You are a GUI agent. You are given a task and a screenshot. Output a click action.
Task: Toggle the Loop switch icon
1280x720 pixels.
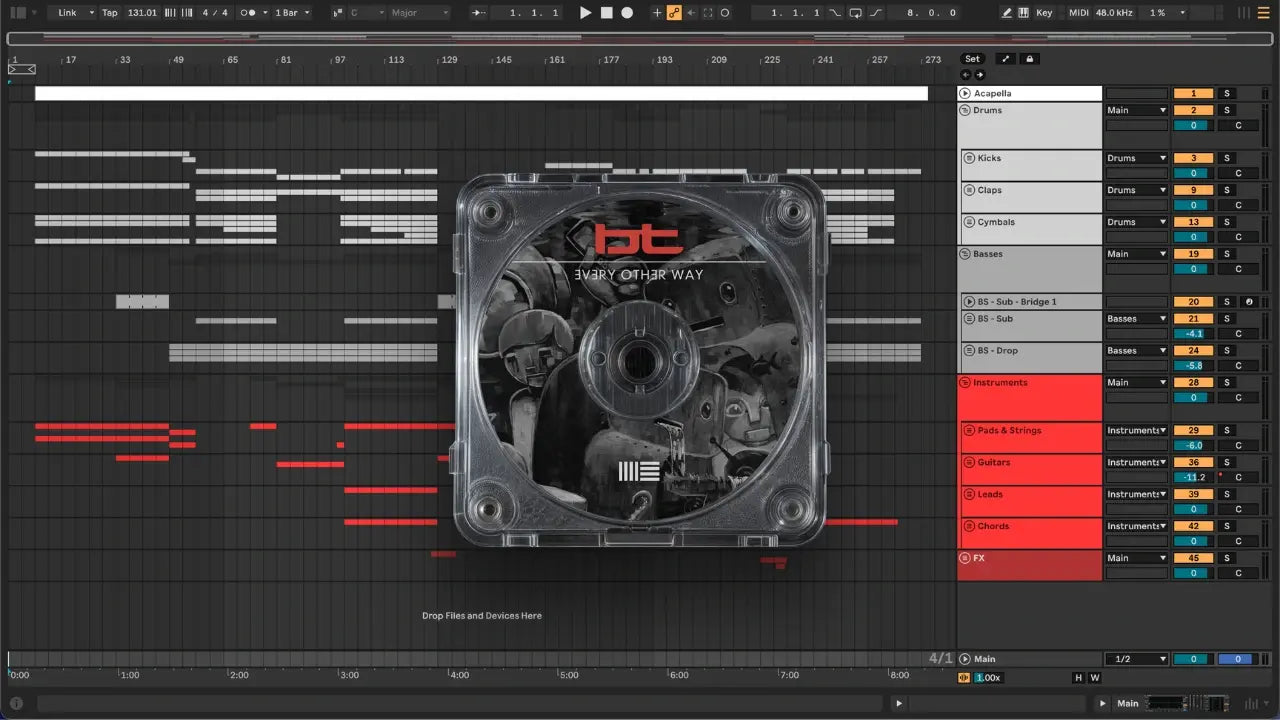coord(856,13)
